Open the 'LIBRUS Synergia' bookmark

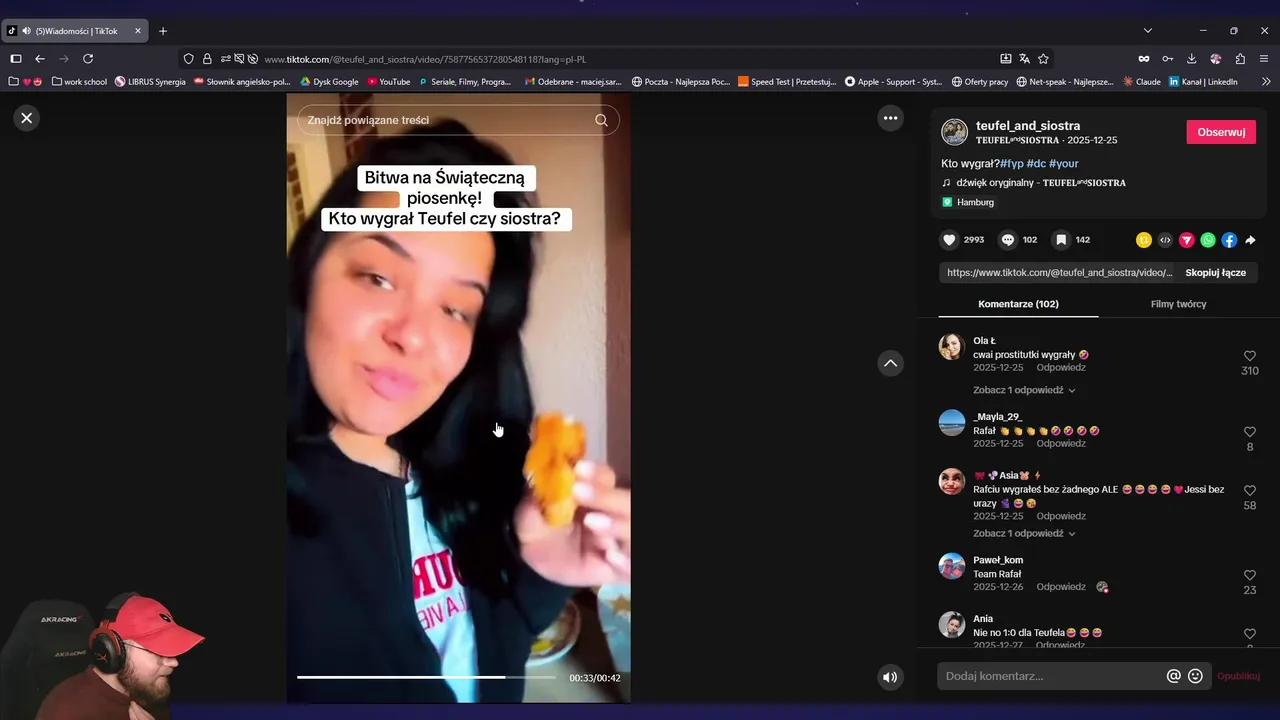[x=150, y=82]
